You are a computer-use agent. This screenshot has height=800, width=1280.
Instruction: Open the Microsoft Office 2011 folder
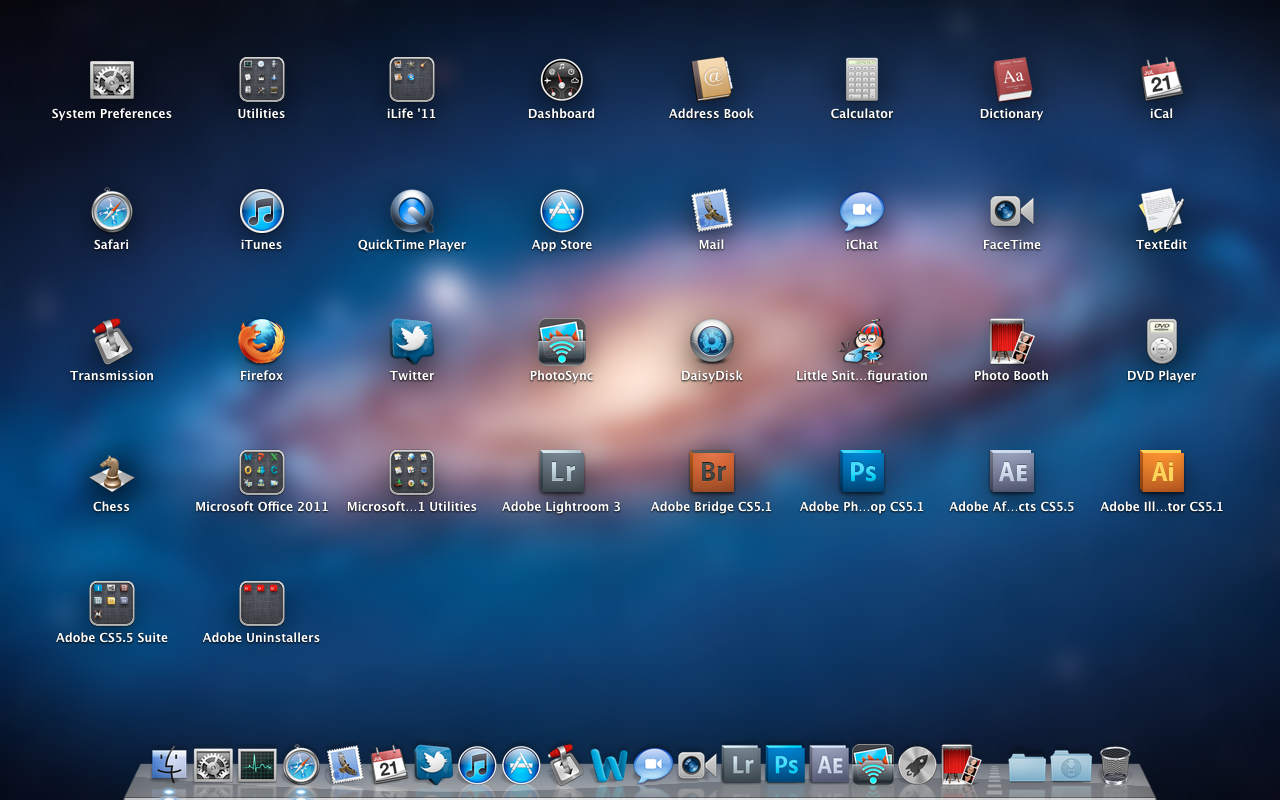262,473
